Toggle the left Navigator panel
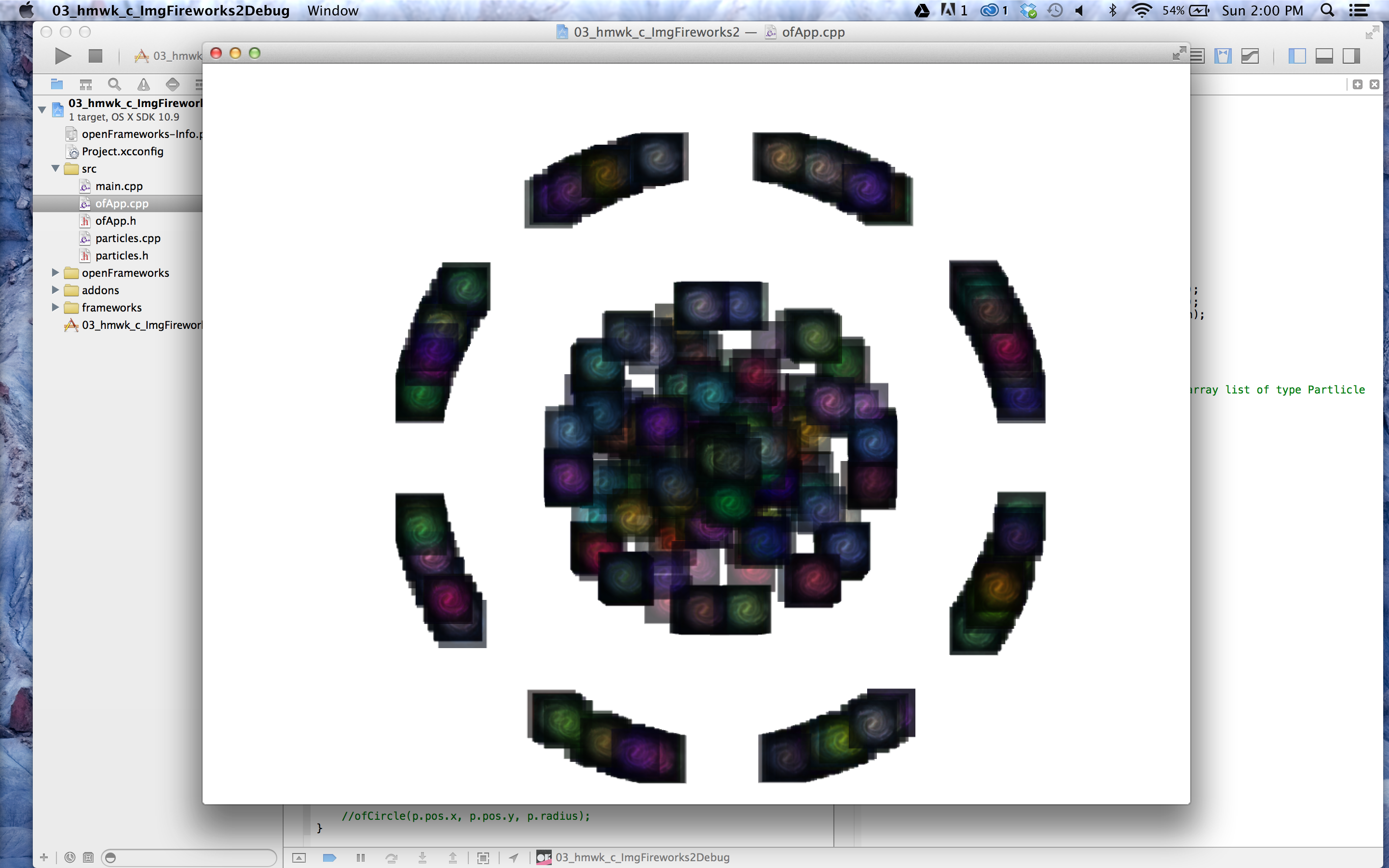 click(1296, 56)
